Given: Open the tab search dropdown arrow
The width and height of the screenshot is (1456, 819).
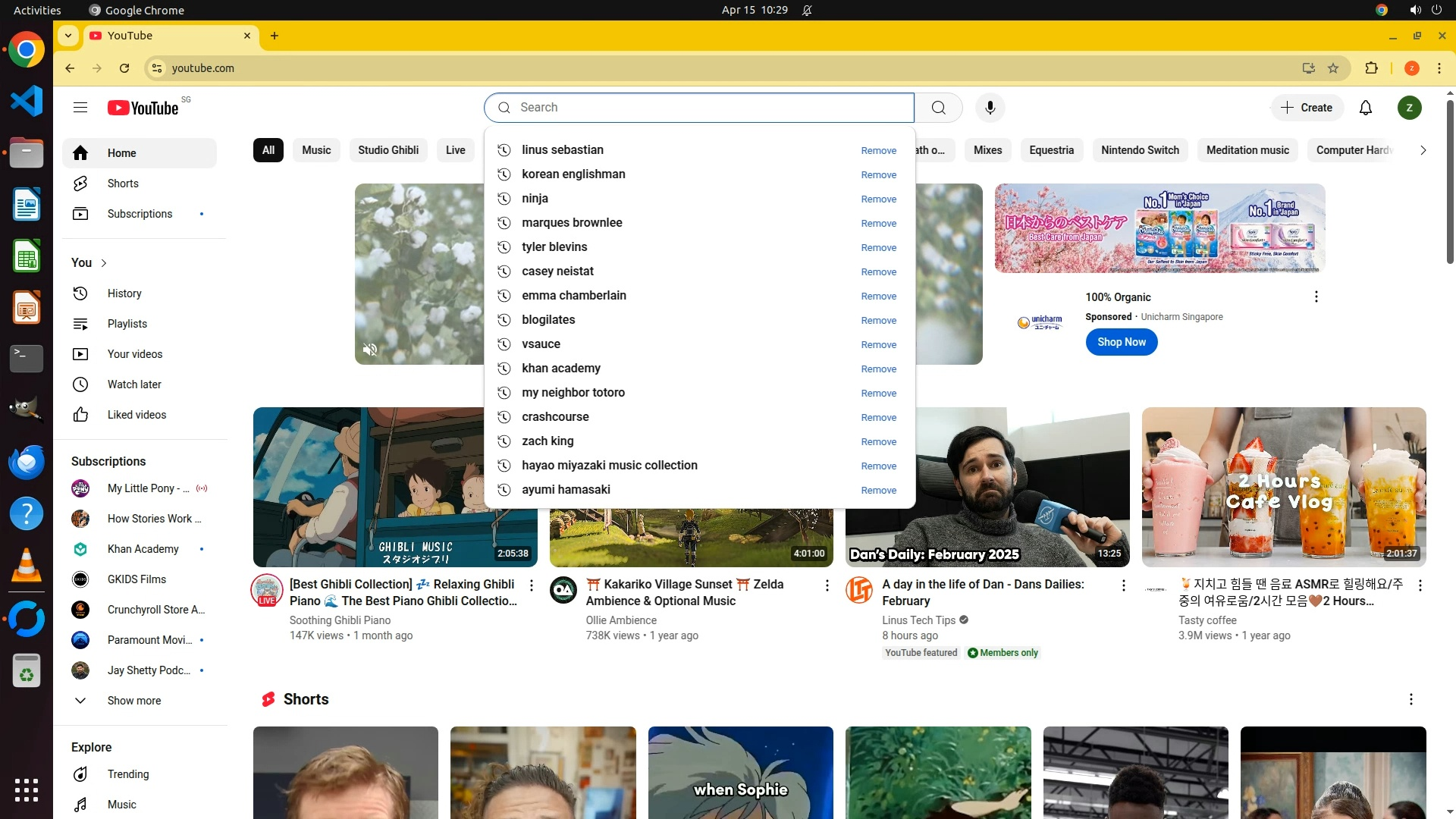Looking at the screenshot, I should click(68, 36).
